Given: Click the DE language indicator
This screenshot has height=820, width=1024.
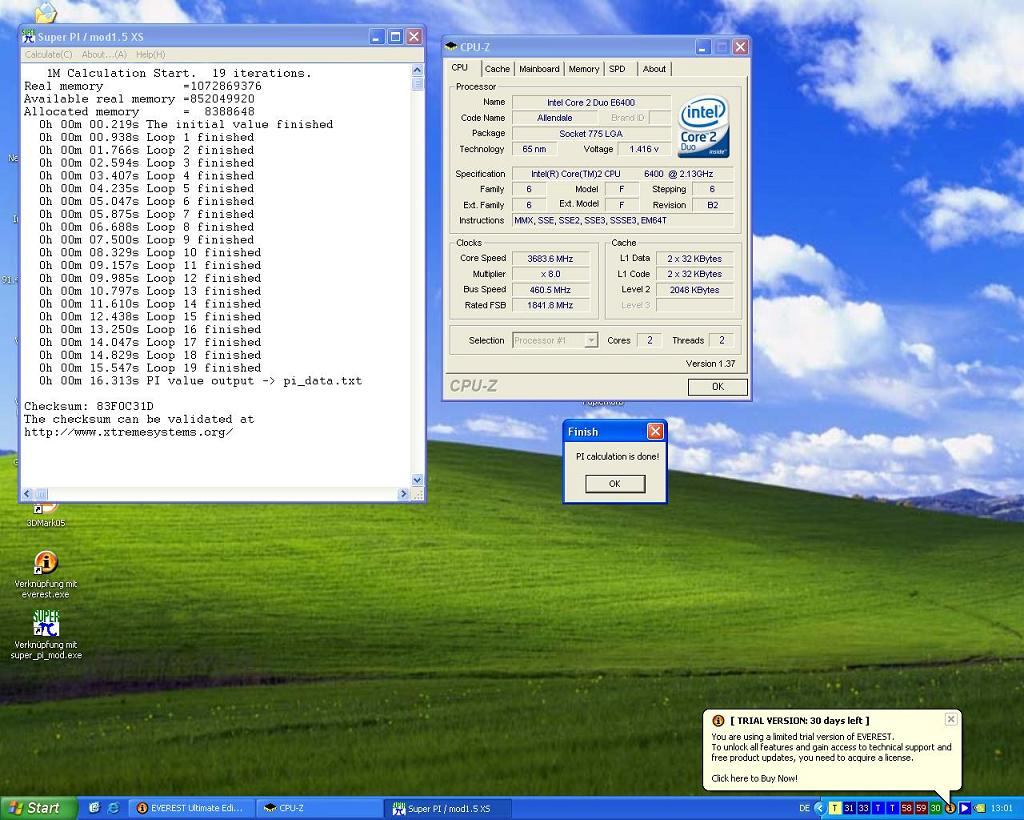Looking at the screenshot, I should 805,808.
